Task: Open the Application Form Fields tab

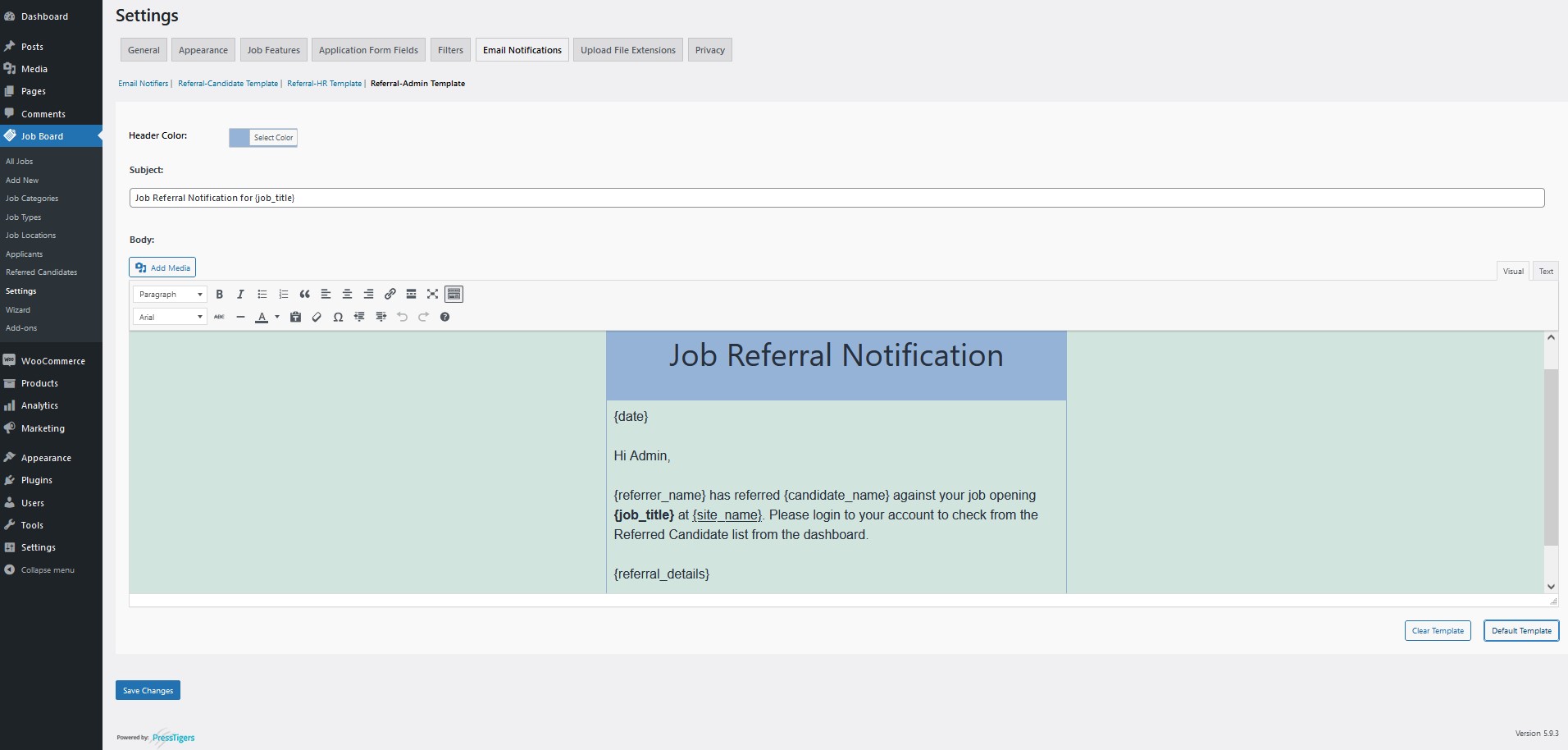Action: (x=368, y=50)
